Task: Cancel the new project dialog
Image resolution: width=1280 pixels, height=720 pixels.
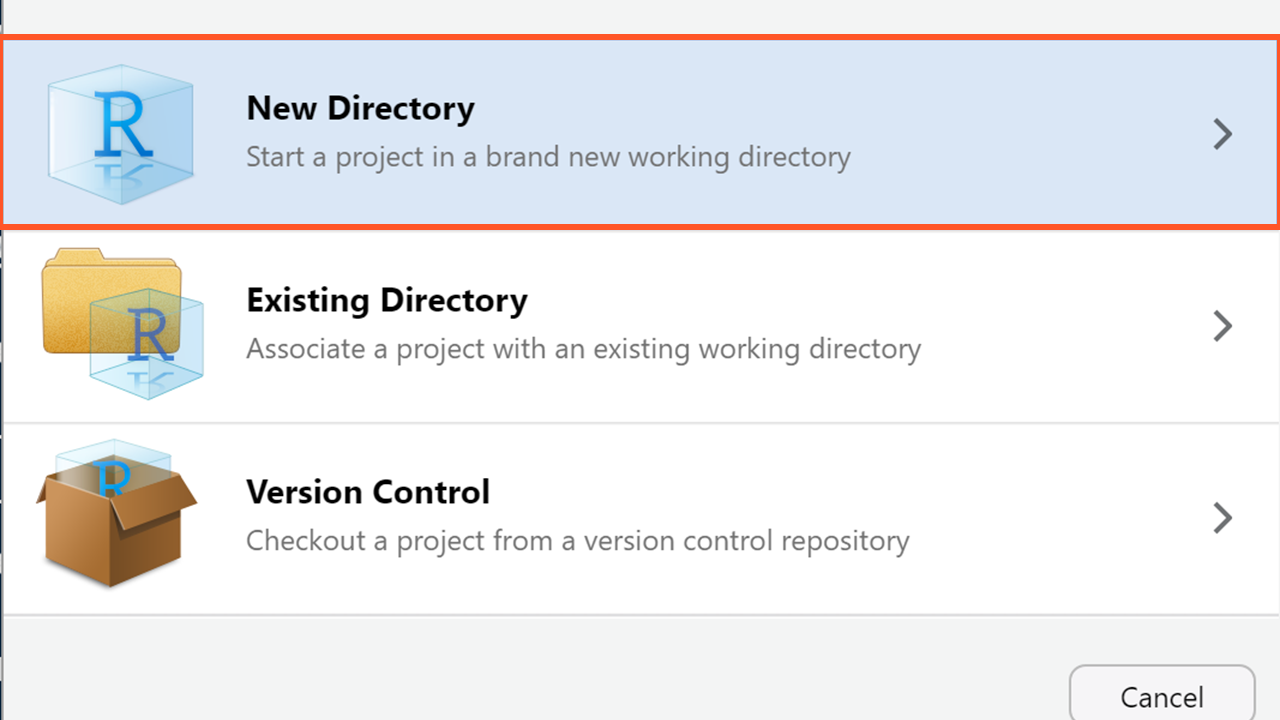Action: pos(1162,696)
